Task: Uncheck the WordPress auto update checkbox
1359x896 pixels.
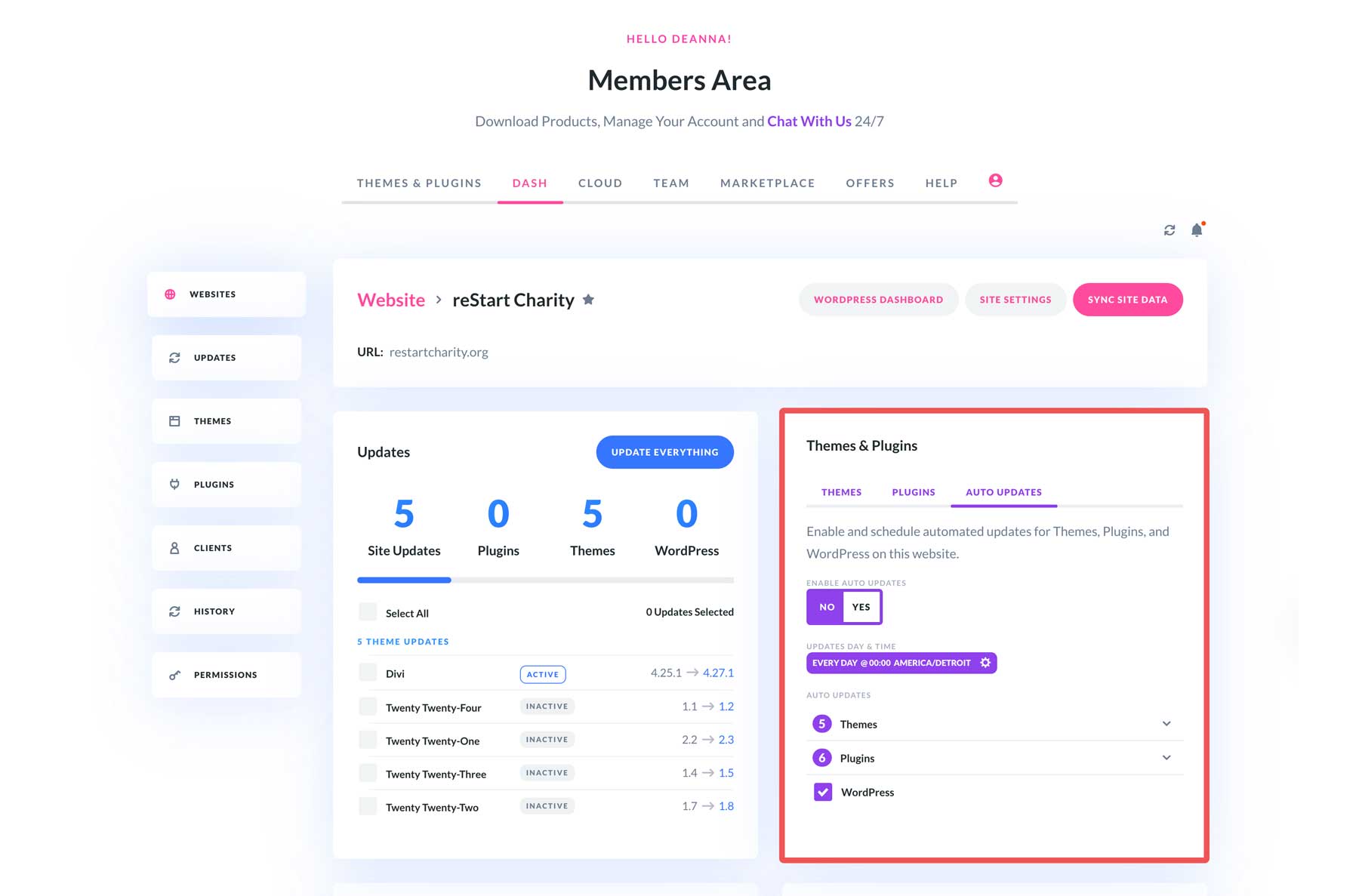Action: click(821, 792)
